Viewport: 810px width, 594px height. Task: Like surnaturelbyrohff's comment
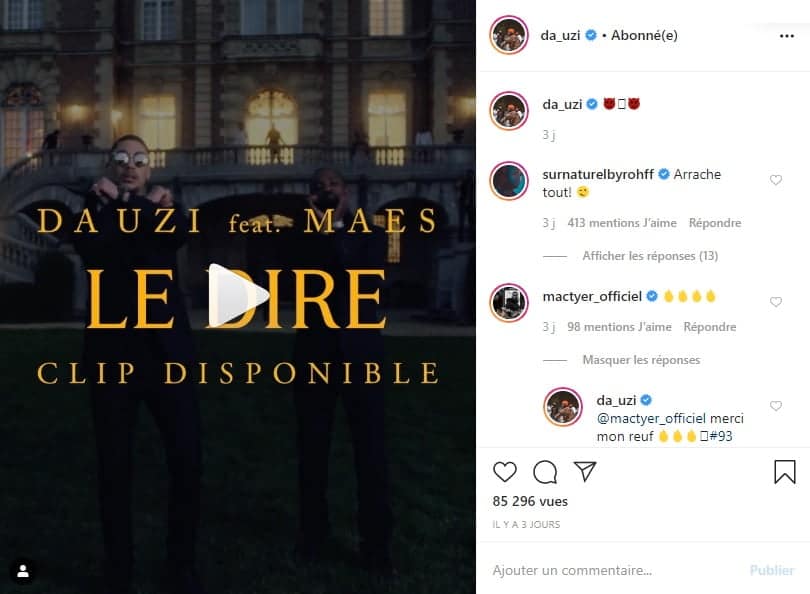(x=776, y=180)
